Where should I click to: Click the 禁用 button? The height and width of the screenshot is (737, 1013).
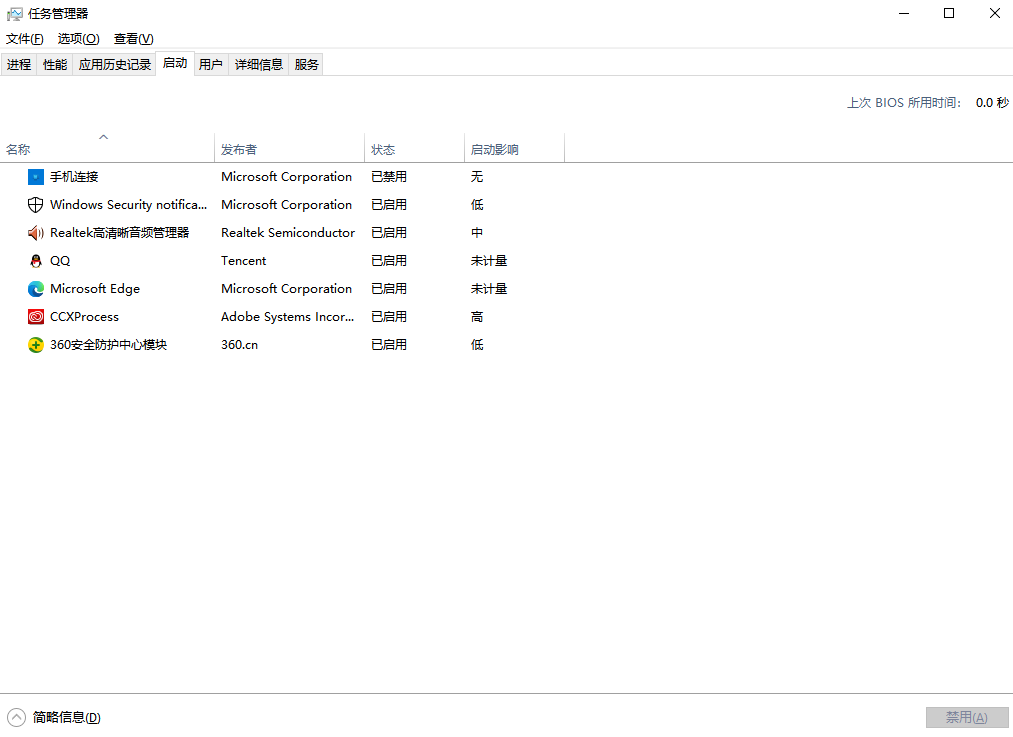point(967,717)
